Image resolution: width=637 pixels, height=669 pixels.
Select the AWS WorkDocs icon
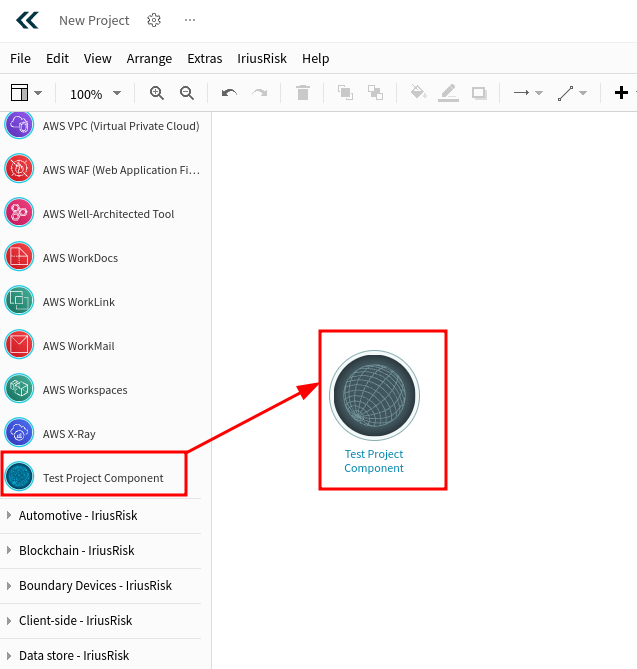click(19, 256)
